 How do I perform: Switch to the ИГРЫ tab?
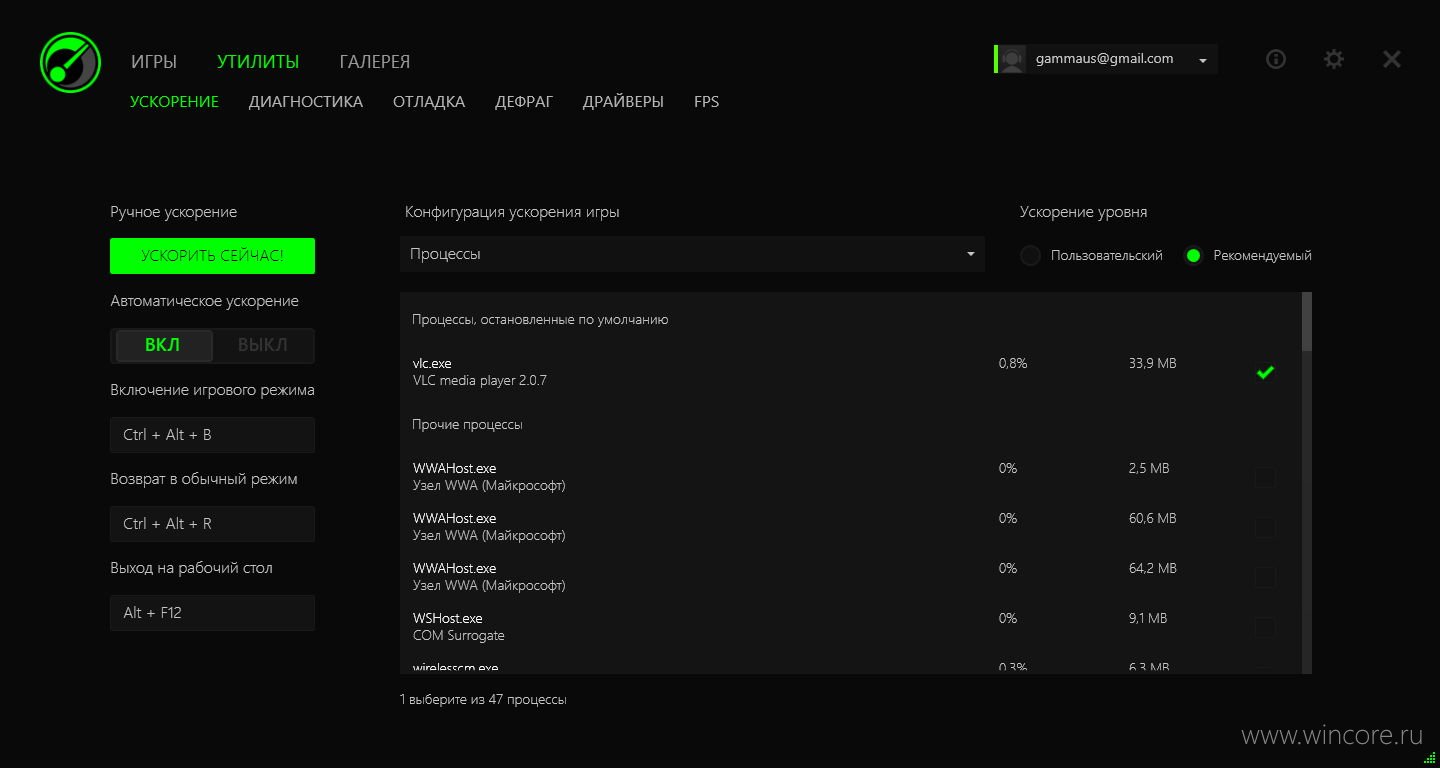click(x=154, y=61)
